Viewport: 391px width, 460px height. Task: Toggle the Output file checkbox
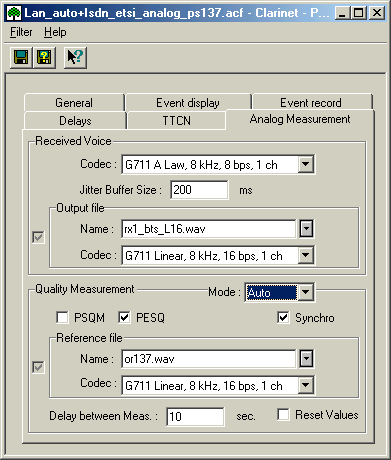coord(38,238)
